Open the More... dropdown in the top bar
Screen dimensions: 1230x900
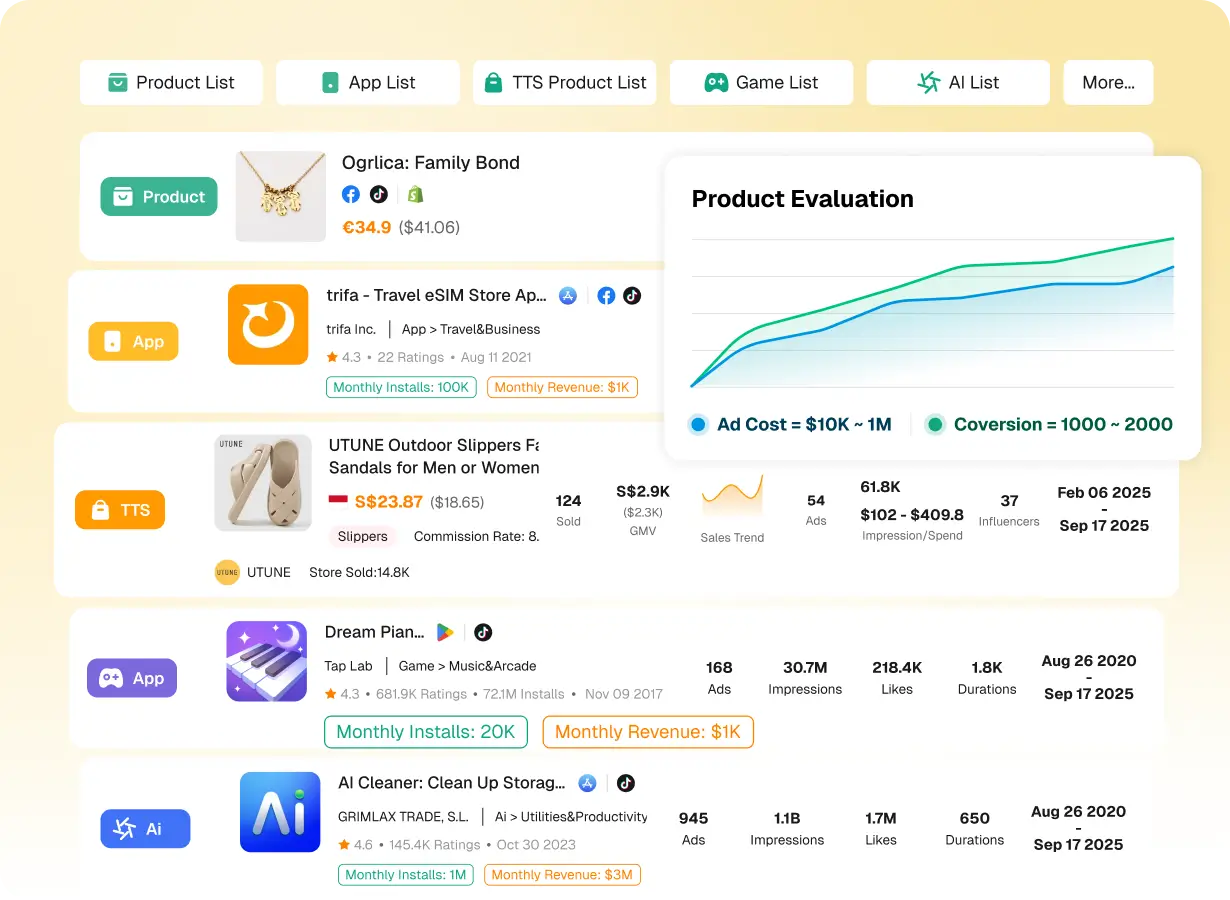coord(1108,83)
